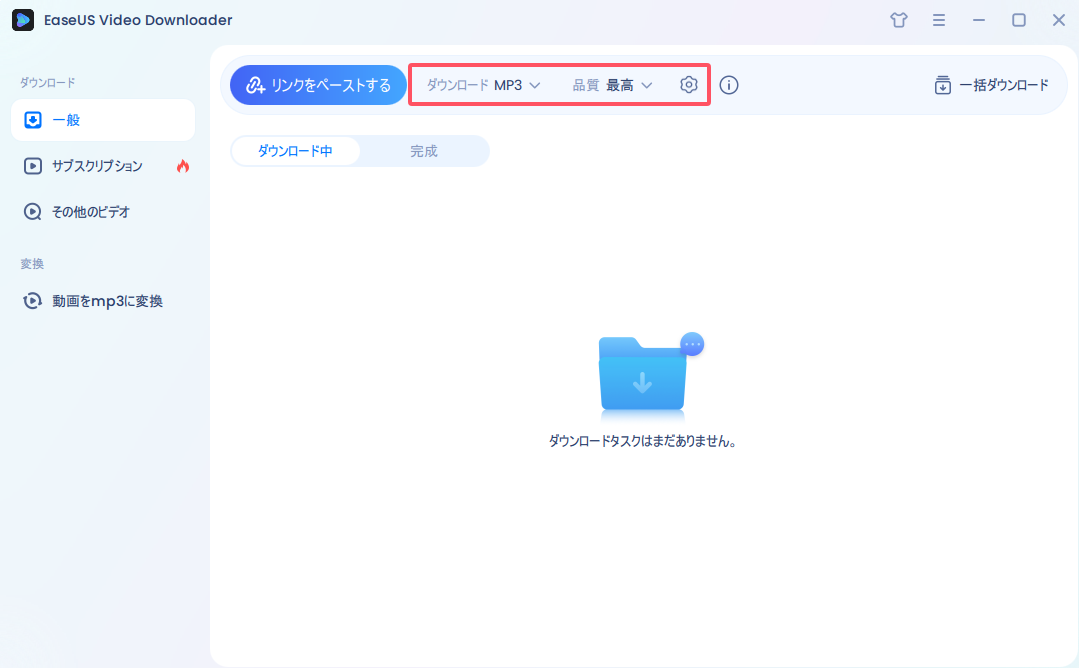The width and height of the screenshot is (1079, 668).
Task: Click the リンクをペーストする paste link button
Action: click(x=317, y=85)
